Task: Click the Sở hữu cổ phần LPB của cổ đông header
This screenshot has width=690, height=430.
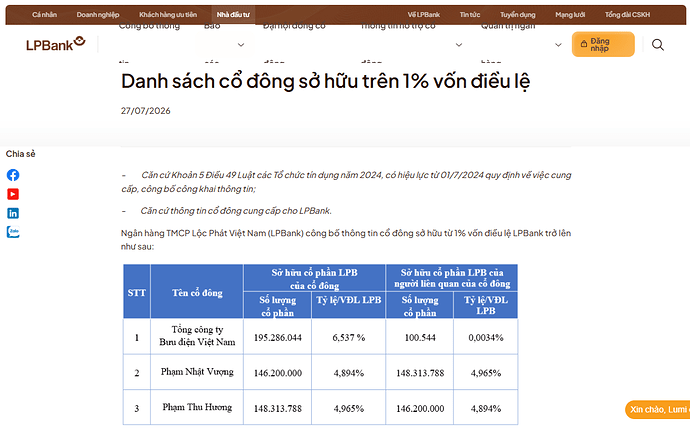Action: [314, 279]
